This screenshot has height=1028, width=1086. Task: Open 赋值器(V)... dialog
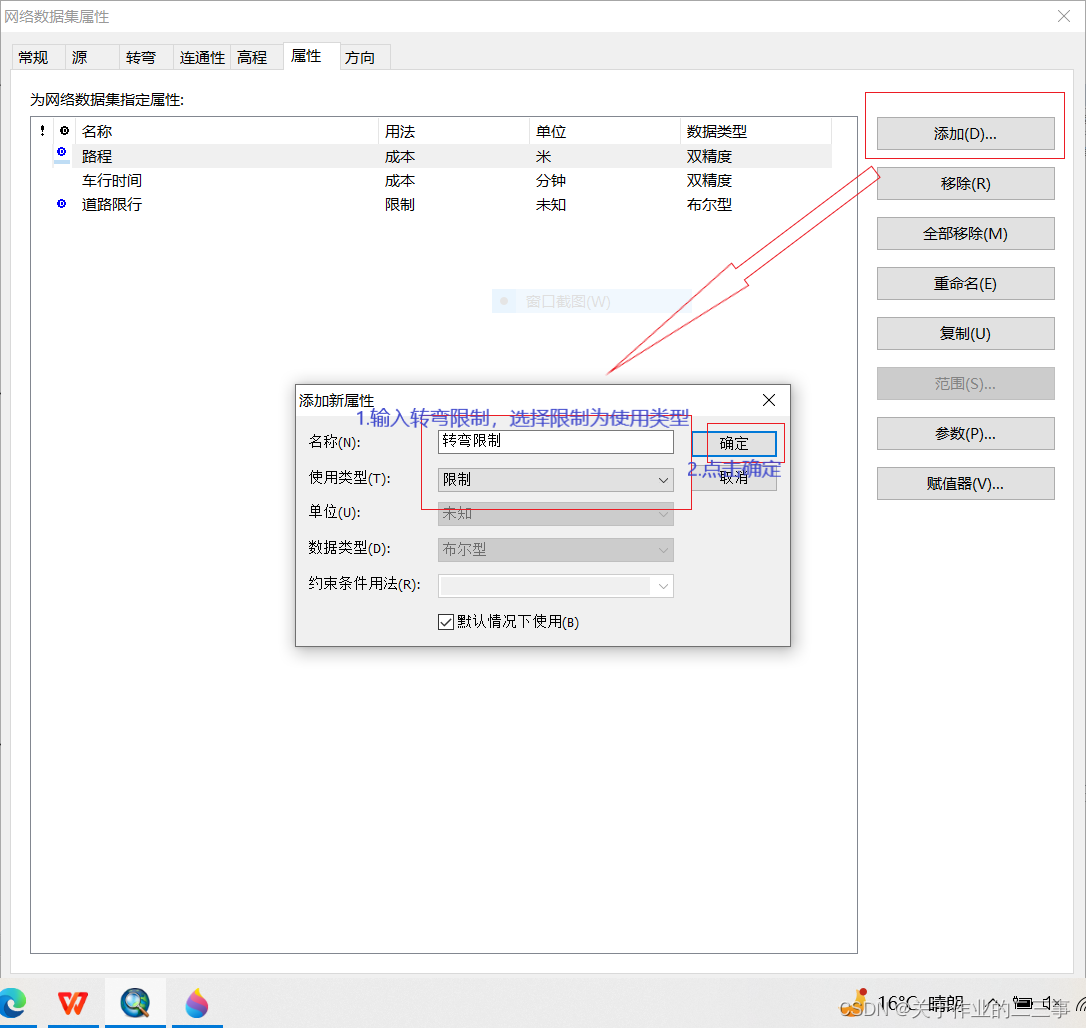[x=965, y=483]
